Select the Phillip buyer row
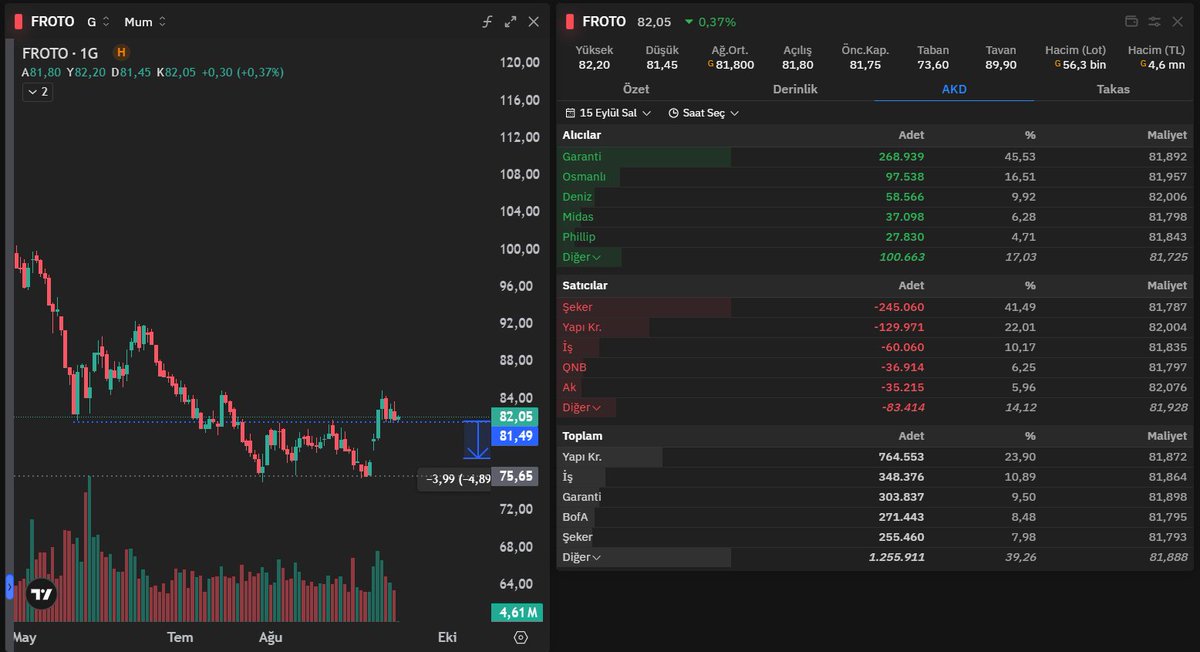This screenshot has width=1200, height=652. pyautogui.click(x=875, y=237)
